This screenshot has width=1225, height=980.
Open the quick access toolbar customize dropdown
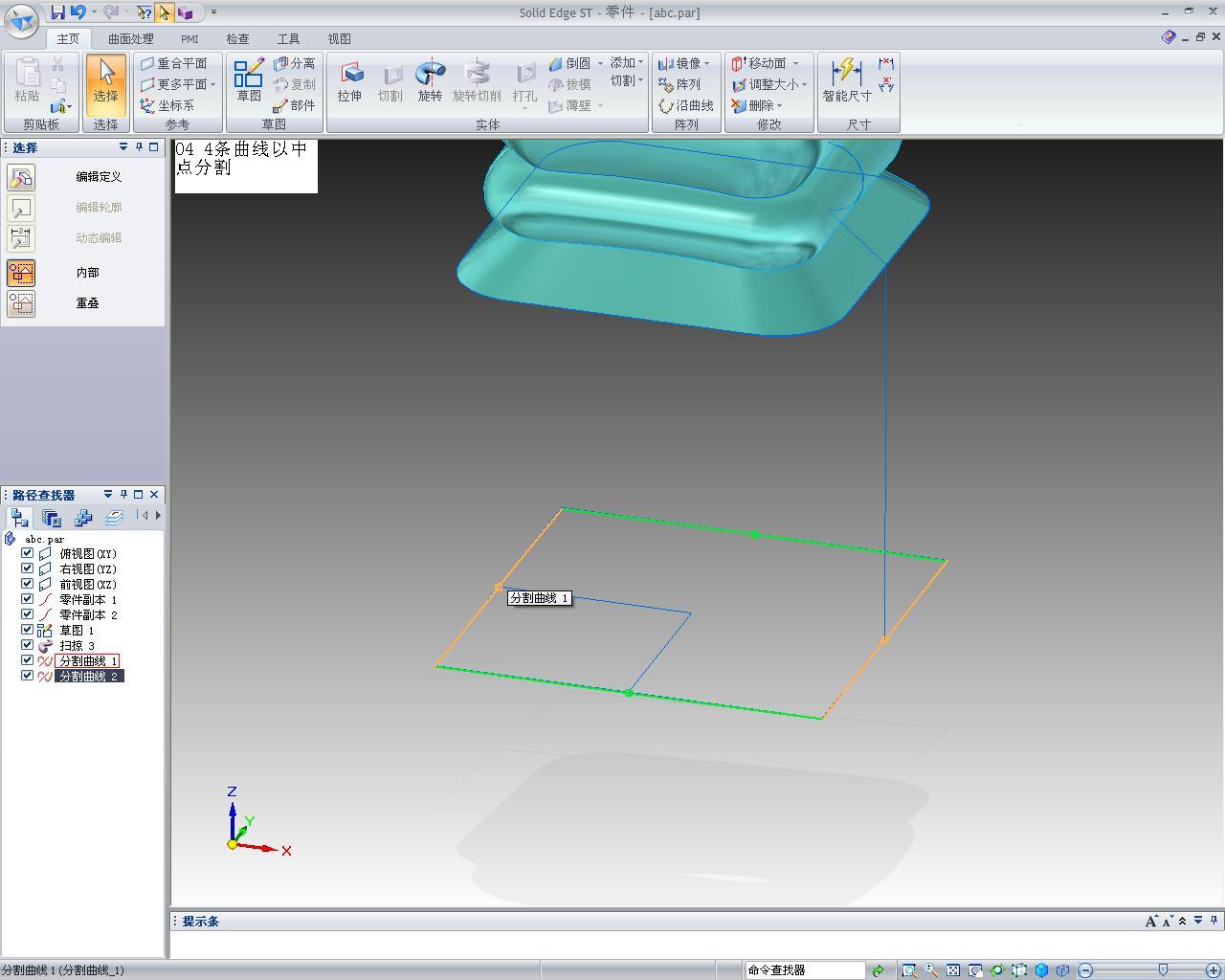pos(213,12)
